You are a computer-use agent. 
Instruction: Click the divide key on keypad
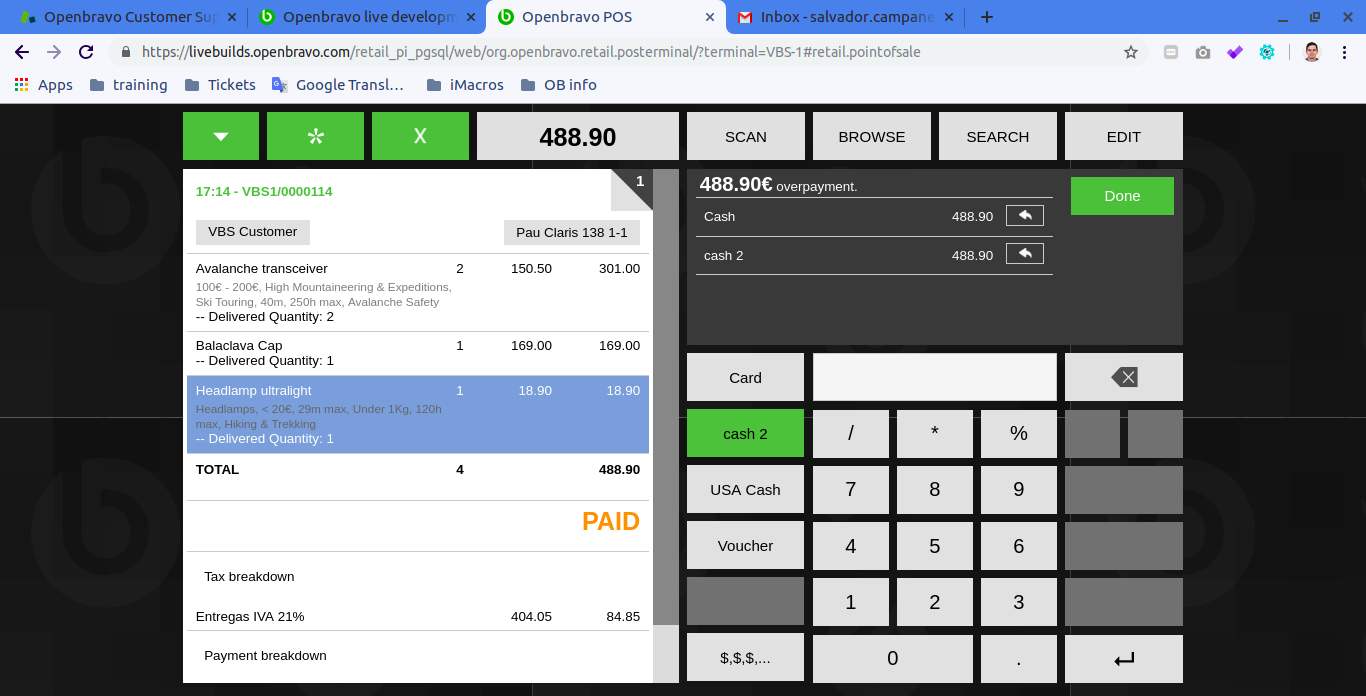tap(851, 433)
